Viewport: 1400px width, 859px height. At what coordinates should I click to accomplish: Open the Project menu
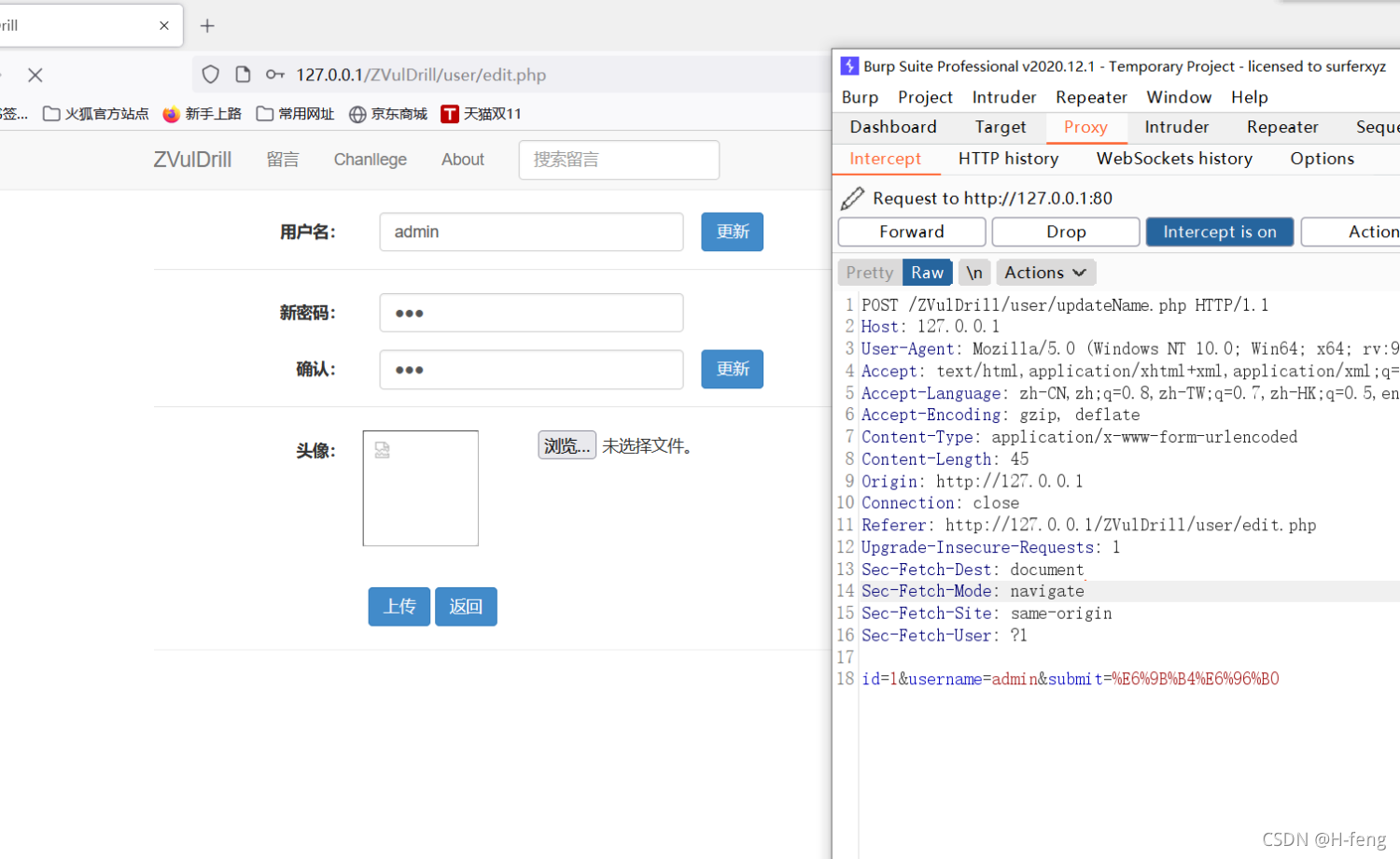tap(925, 97)
